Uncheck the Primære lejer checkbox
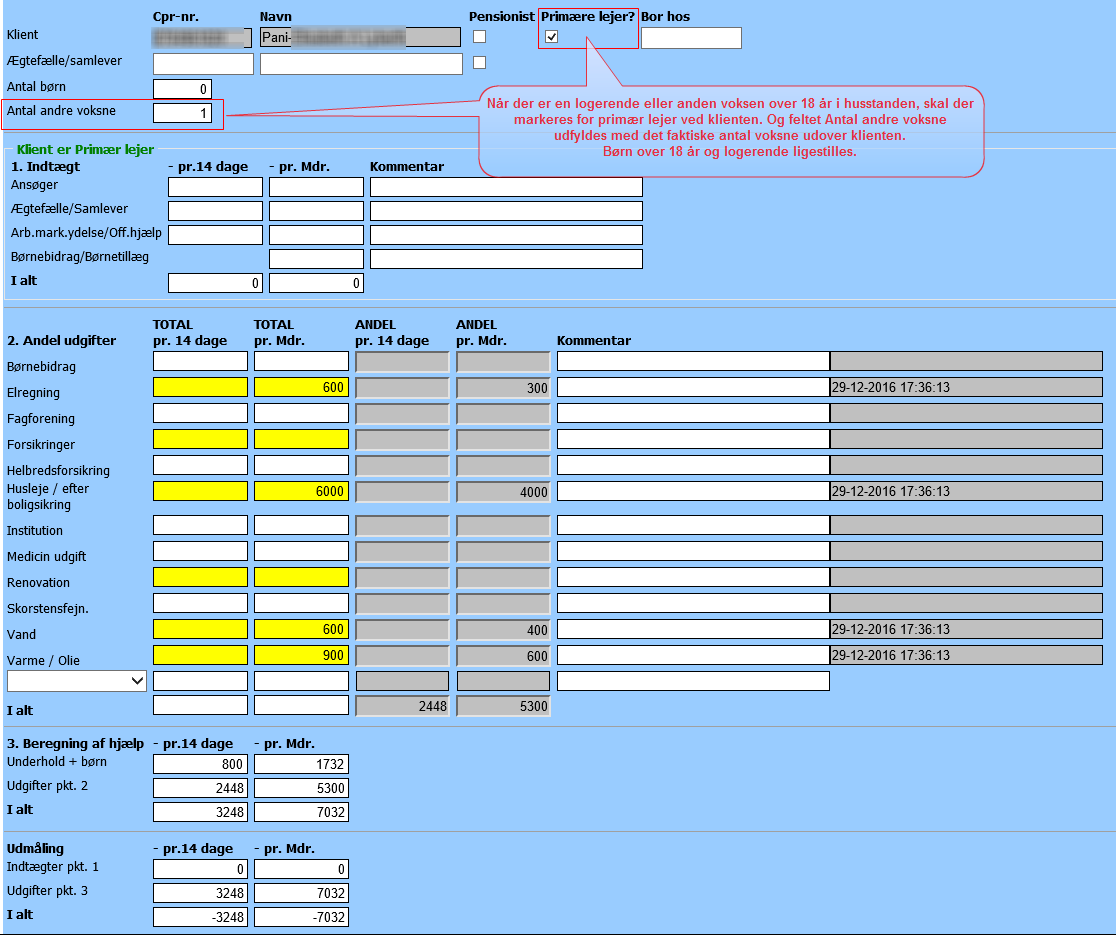The image size is (1116, 935). click(x=552, y=36)
